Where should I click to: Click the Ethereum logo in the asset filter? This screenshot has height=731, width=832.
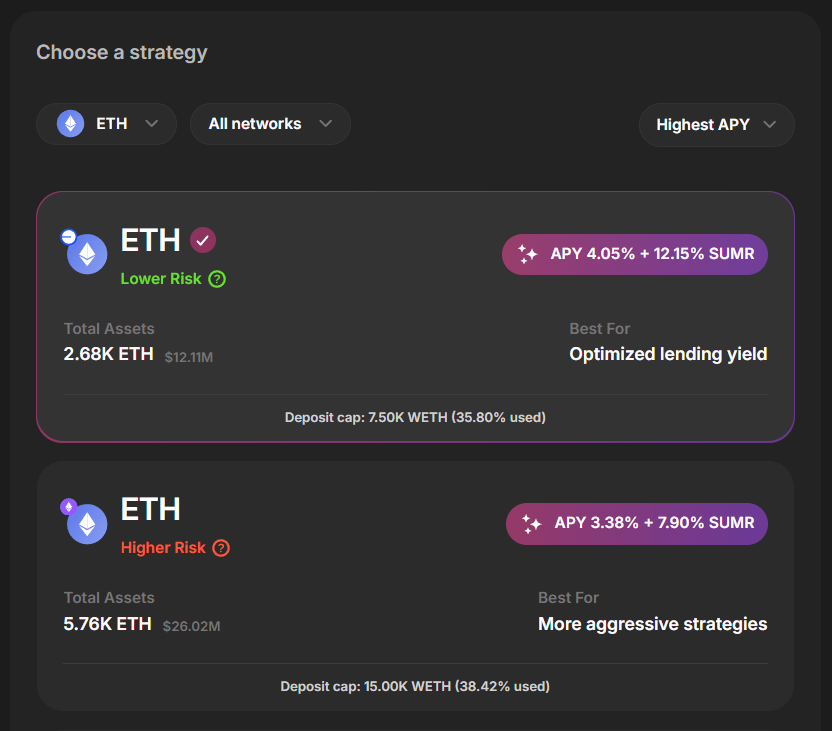click(x=71, y=124)
